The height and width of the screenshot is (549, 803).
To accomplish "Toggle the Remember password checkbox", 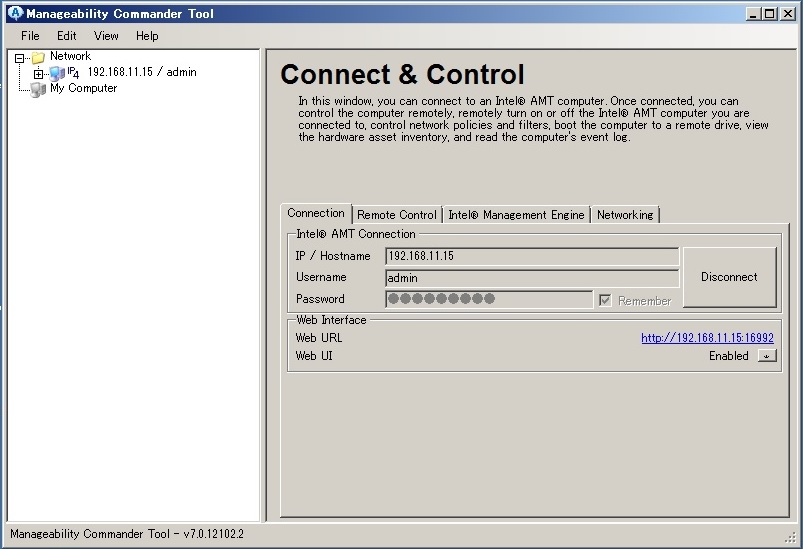I will 604,300.
